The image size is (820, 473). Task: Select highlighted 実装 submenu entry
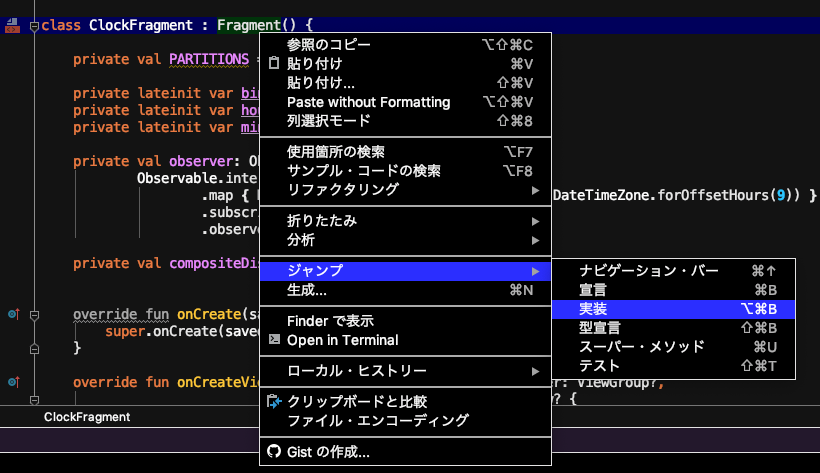(674, 309)
